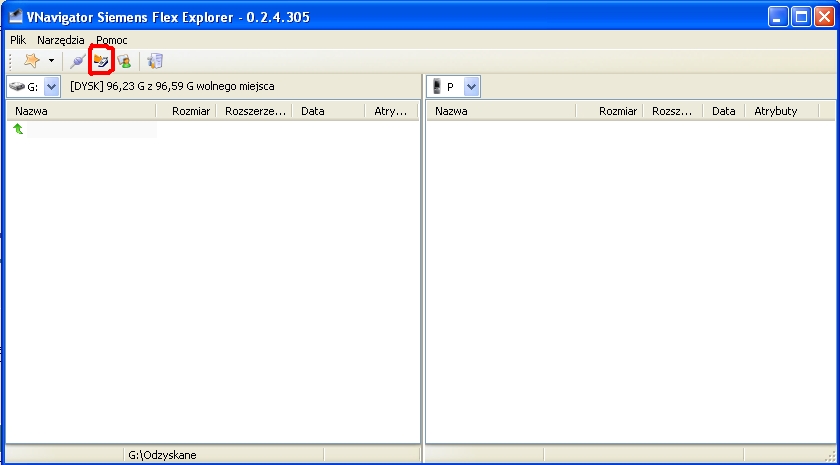Expand the P phone drive selector dropdown

pos(471,87)
